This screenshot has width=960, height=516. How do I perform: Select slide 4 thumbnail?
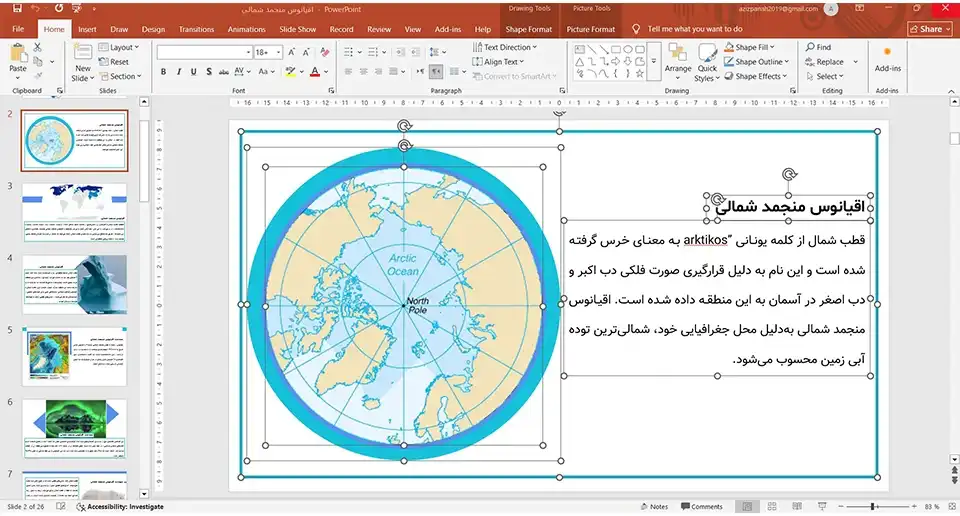tap(75, 284)
